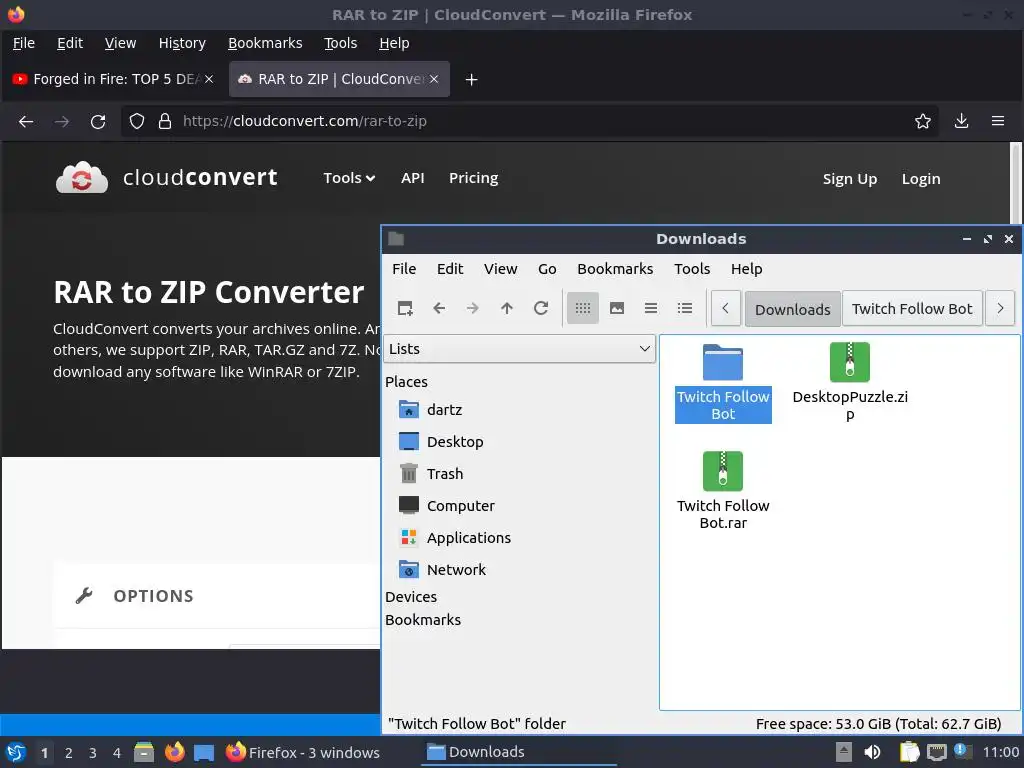Open CloudConvert API link
This screenshot has height=768, width=1024.
[413, 178]
